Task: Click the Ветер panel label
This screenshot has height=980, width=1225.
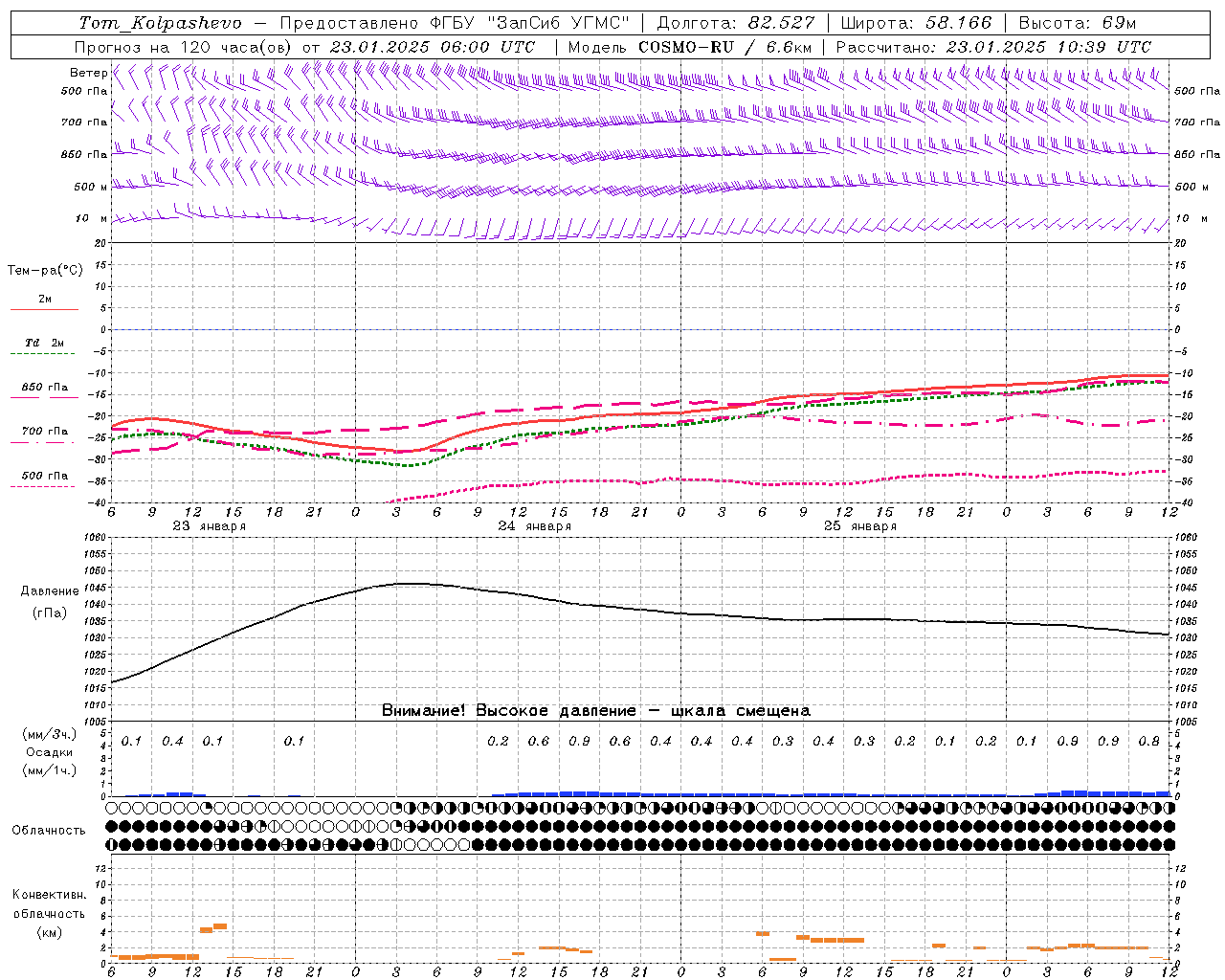Action: pyautogui.click(x=88, y=73)
